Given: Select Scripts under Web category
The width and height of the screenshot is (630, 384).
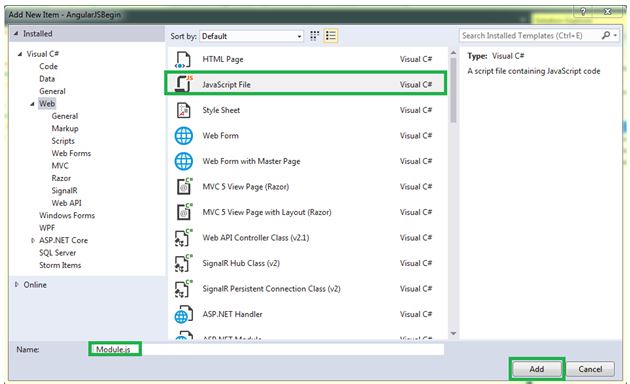Looking at the screenshot, I should [63, 141].
